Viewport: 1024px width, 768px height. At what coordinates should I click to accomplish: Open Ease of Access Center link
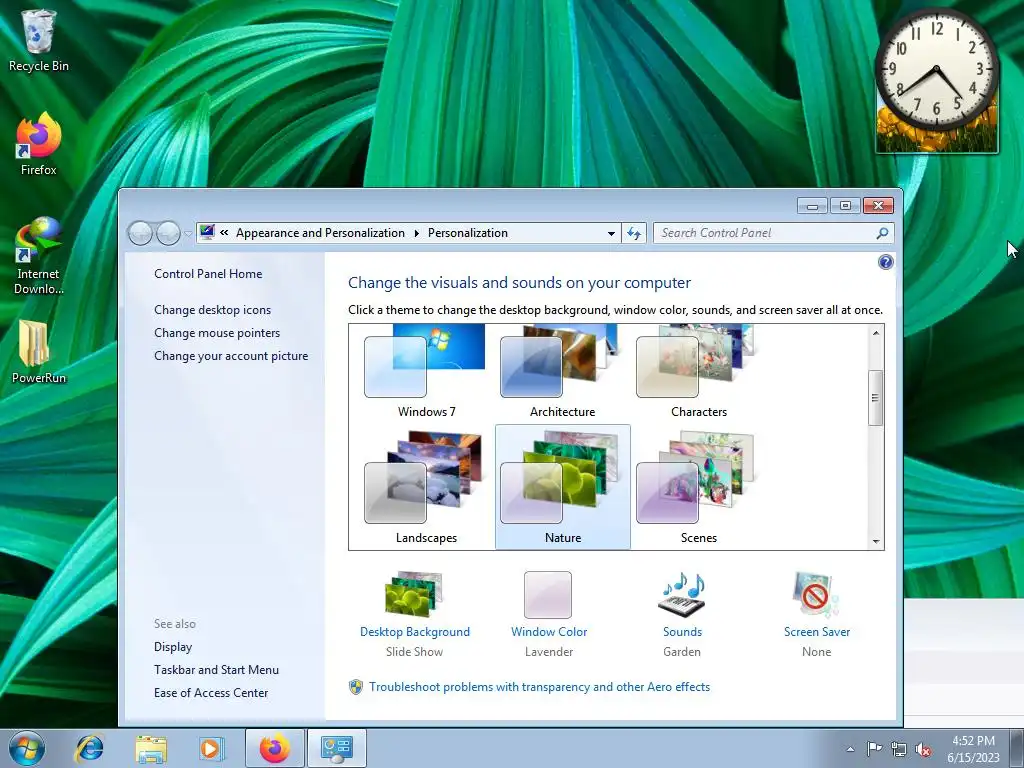coord(211,693)
